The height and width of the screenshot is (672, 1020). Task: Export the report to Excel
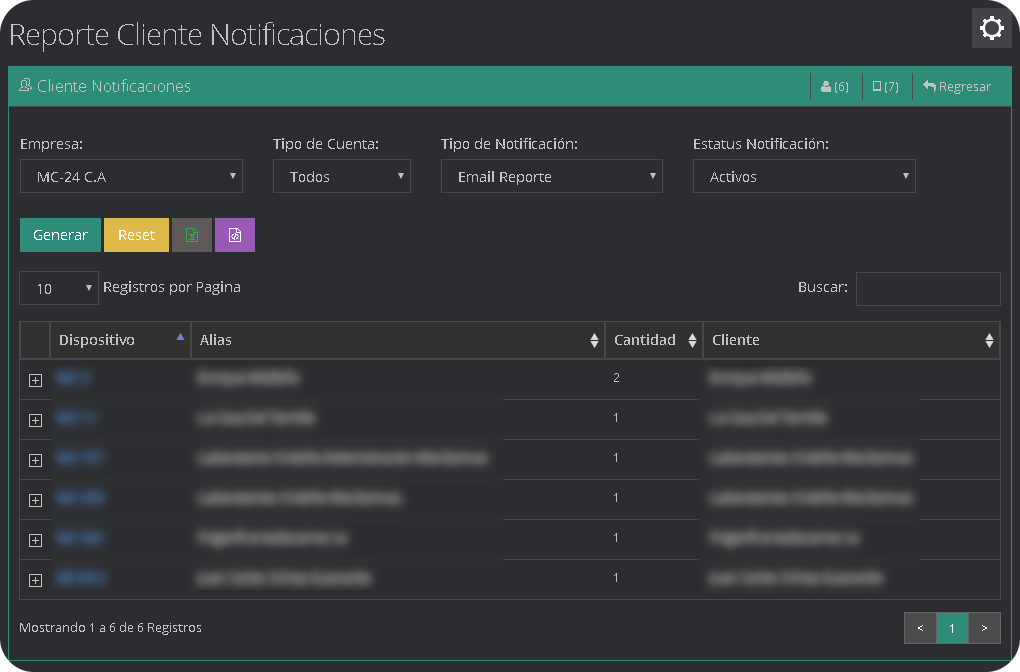191,234
